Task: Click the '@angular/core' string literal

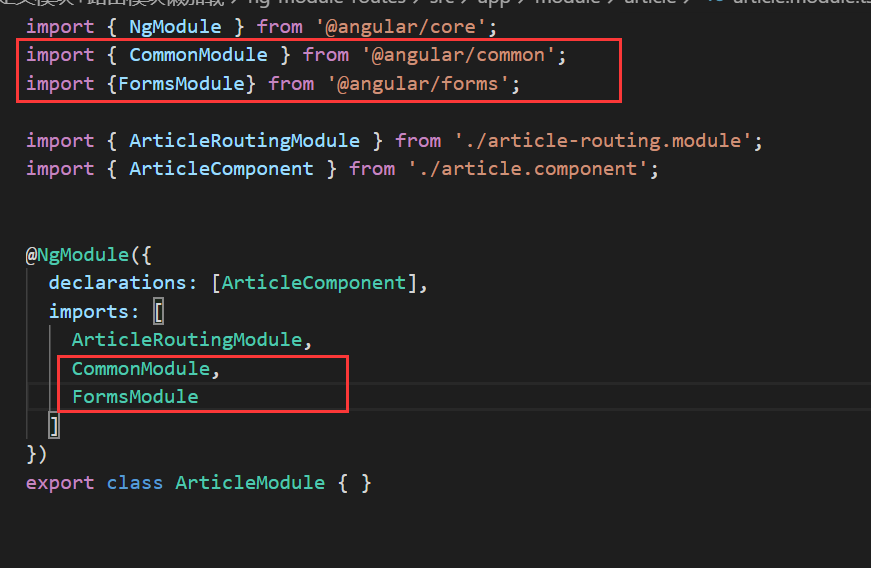Action: click(x=401, y=27)
